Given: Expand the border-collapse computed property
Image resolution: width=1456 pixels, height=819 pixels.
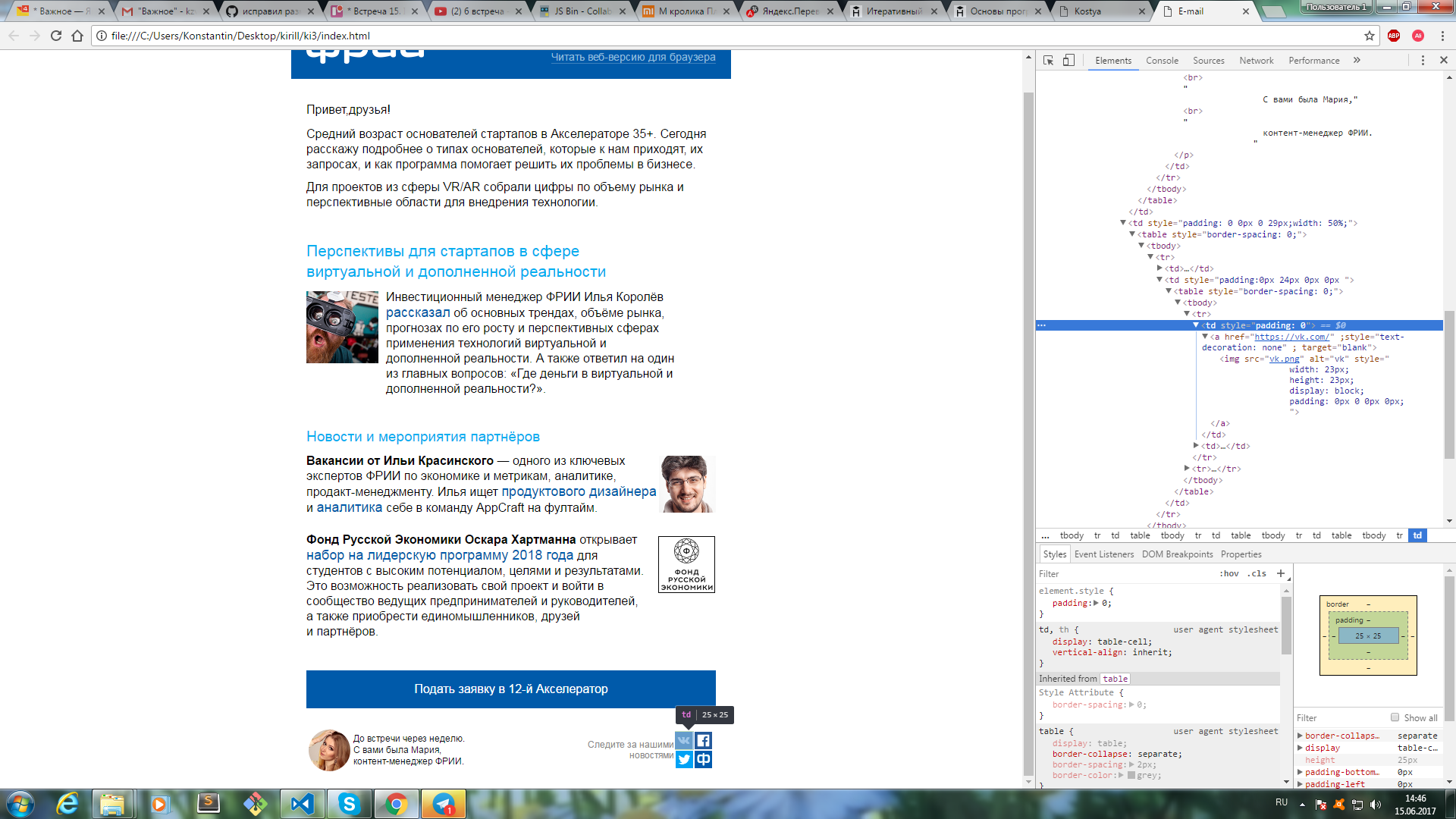Looking at the screenshot, I should click(x=1300, y=736).
